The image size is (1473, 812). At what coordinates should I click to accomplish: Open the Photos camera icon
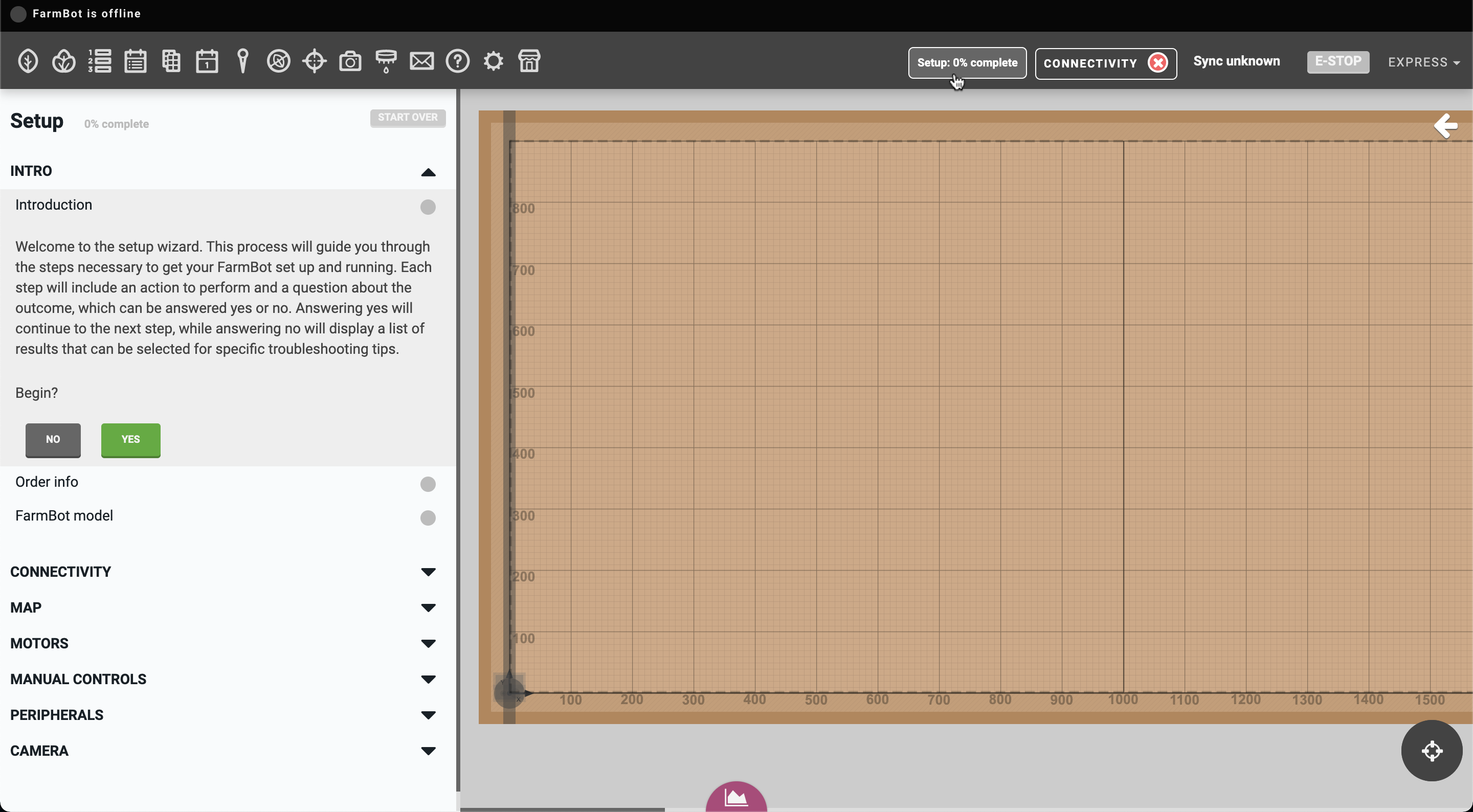(350, 61)
